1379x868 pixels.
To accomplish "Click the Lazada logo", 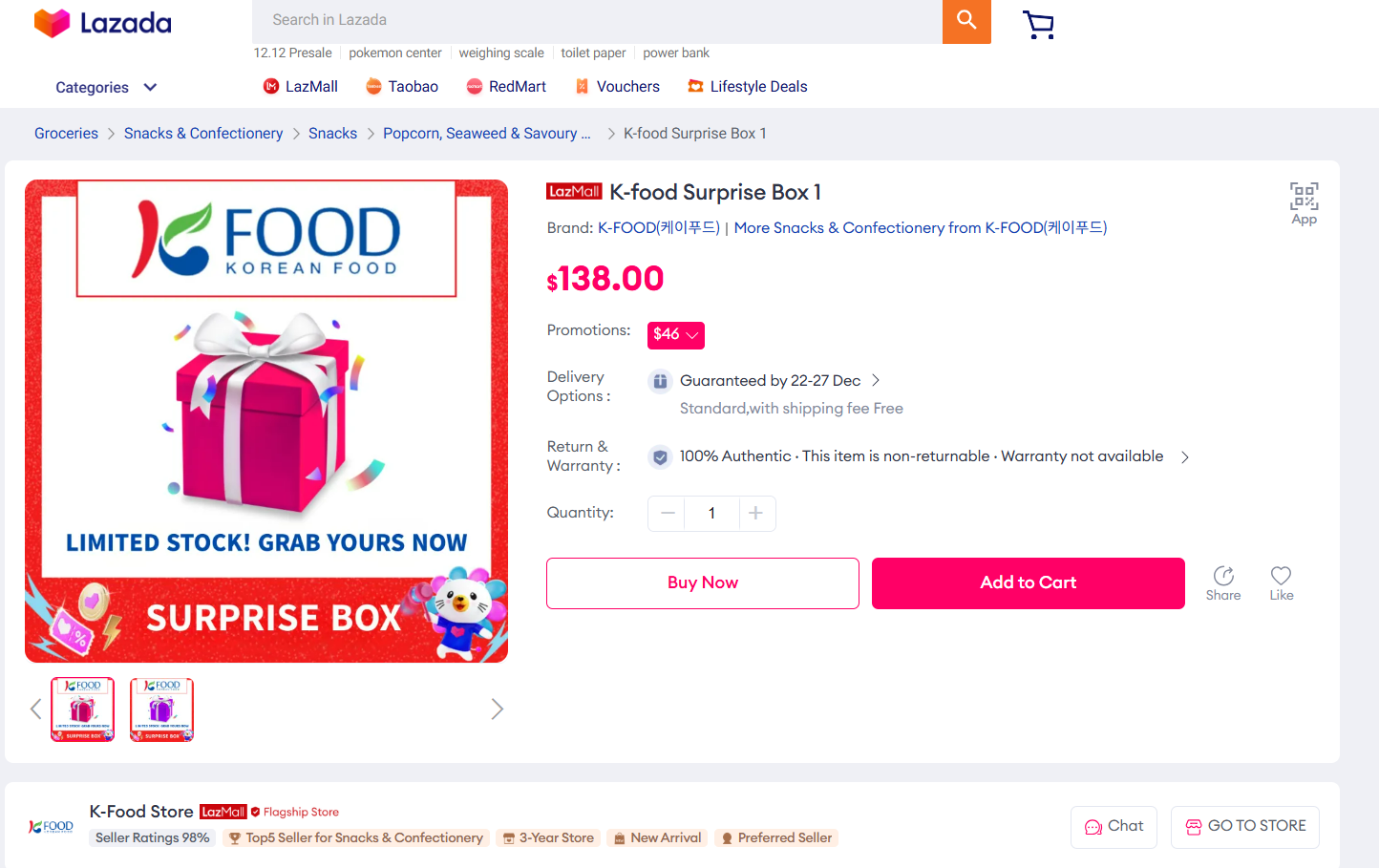I will [x=103, y=23].
